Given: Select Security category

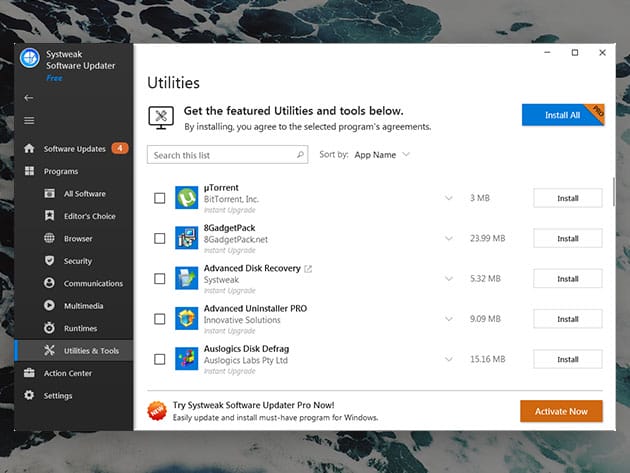Looking at the screenshot, I should 74,261.
